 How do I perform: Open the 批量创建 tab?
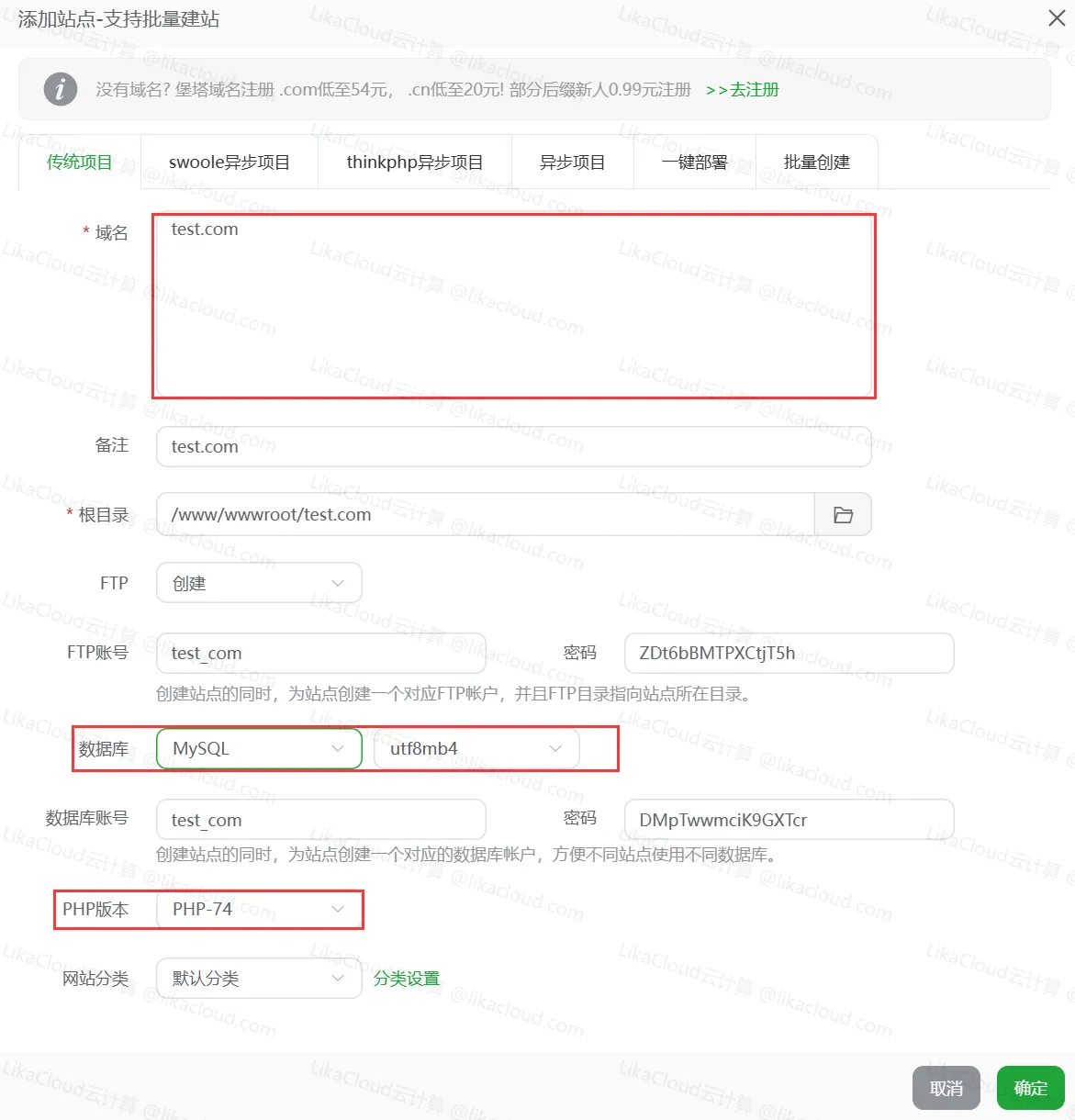point(816,162)
